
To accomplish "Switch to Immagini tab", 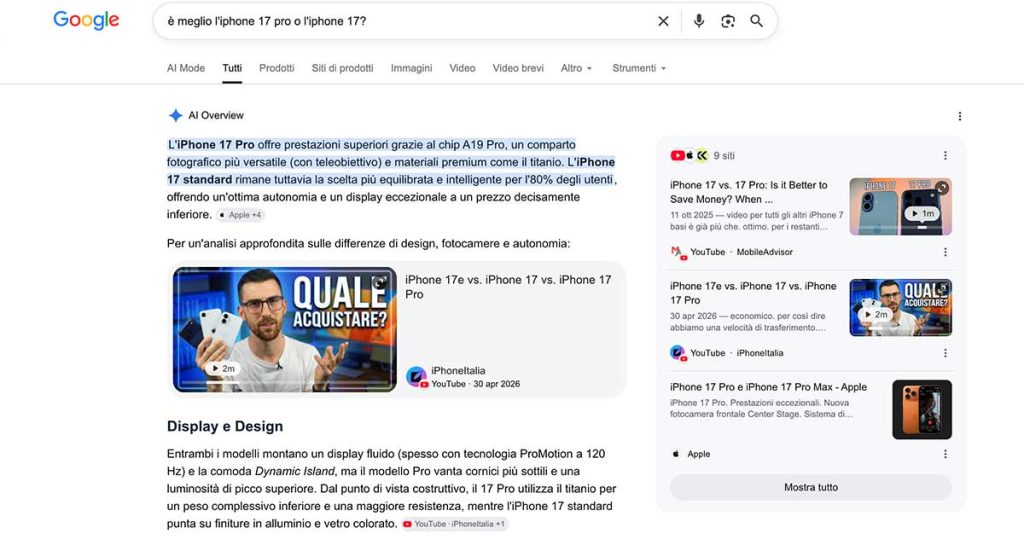I will [x=411, y=68].
